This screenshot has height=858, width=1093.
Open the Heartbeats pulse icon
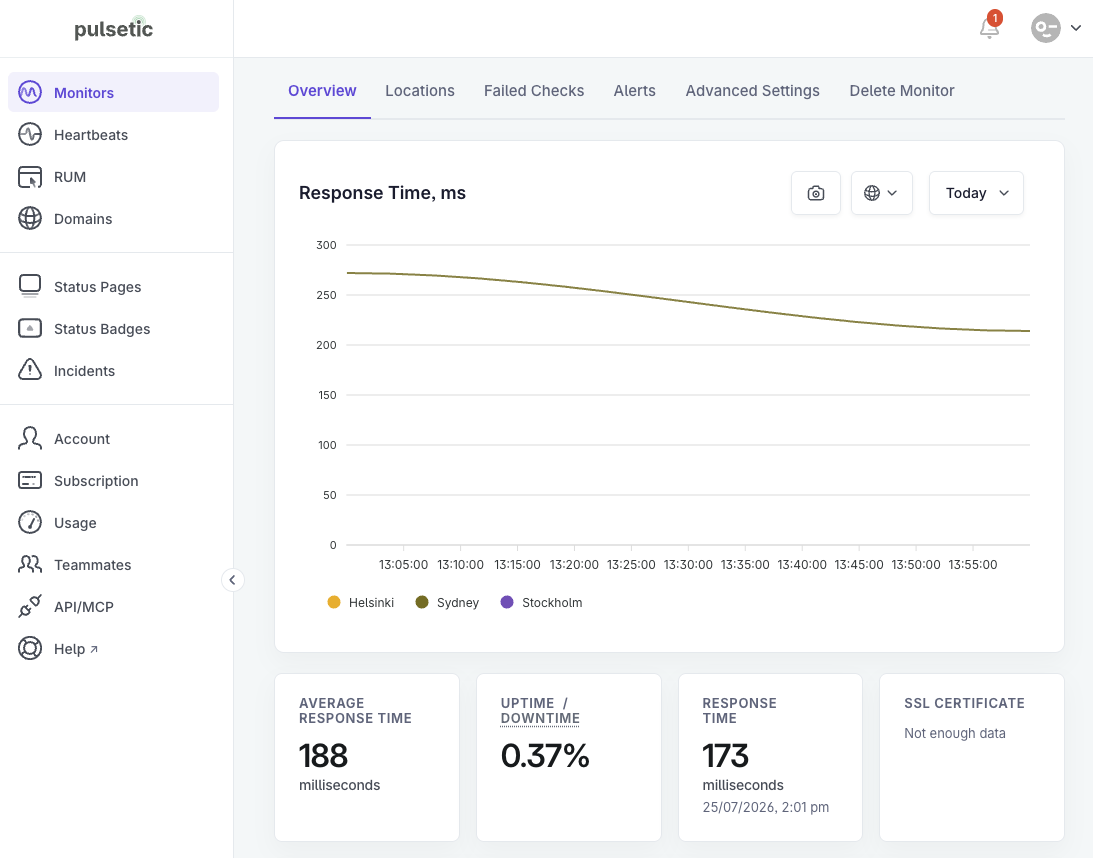click(x=30, y=135)
